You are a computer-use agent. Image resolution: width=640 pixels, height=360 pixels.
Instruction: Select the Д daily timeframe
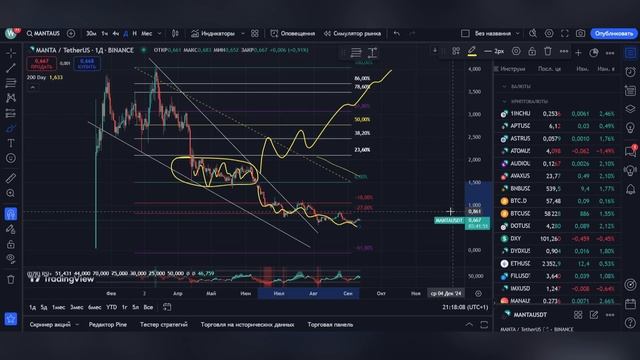[126, 33]
